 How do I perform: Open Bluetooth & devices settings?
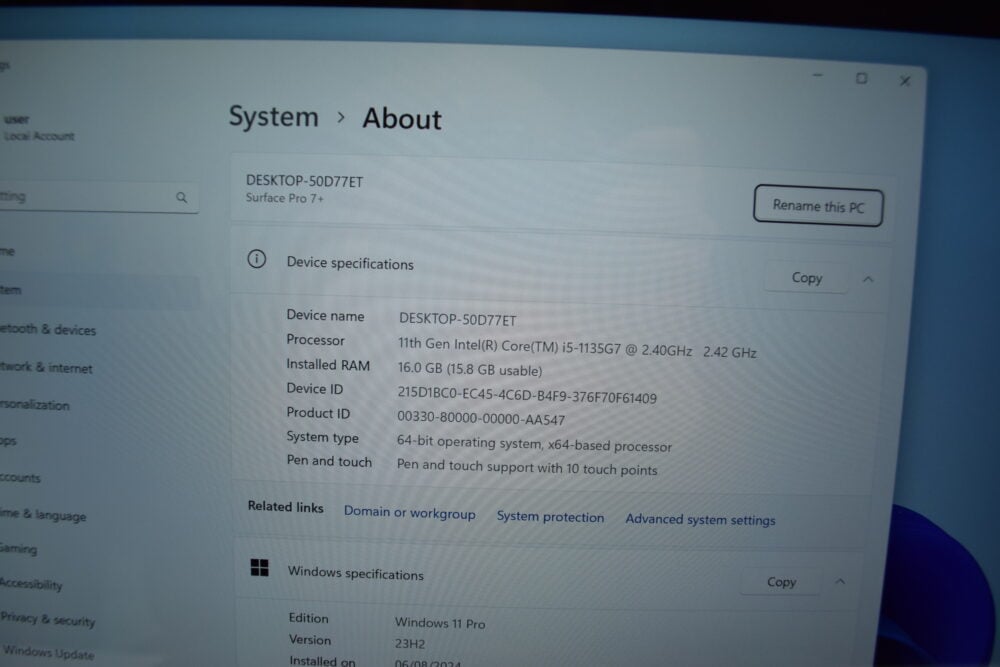coord(48,329)
